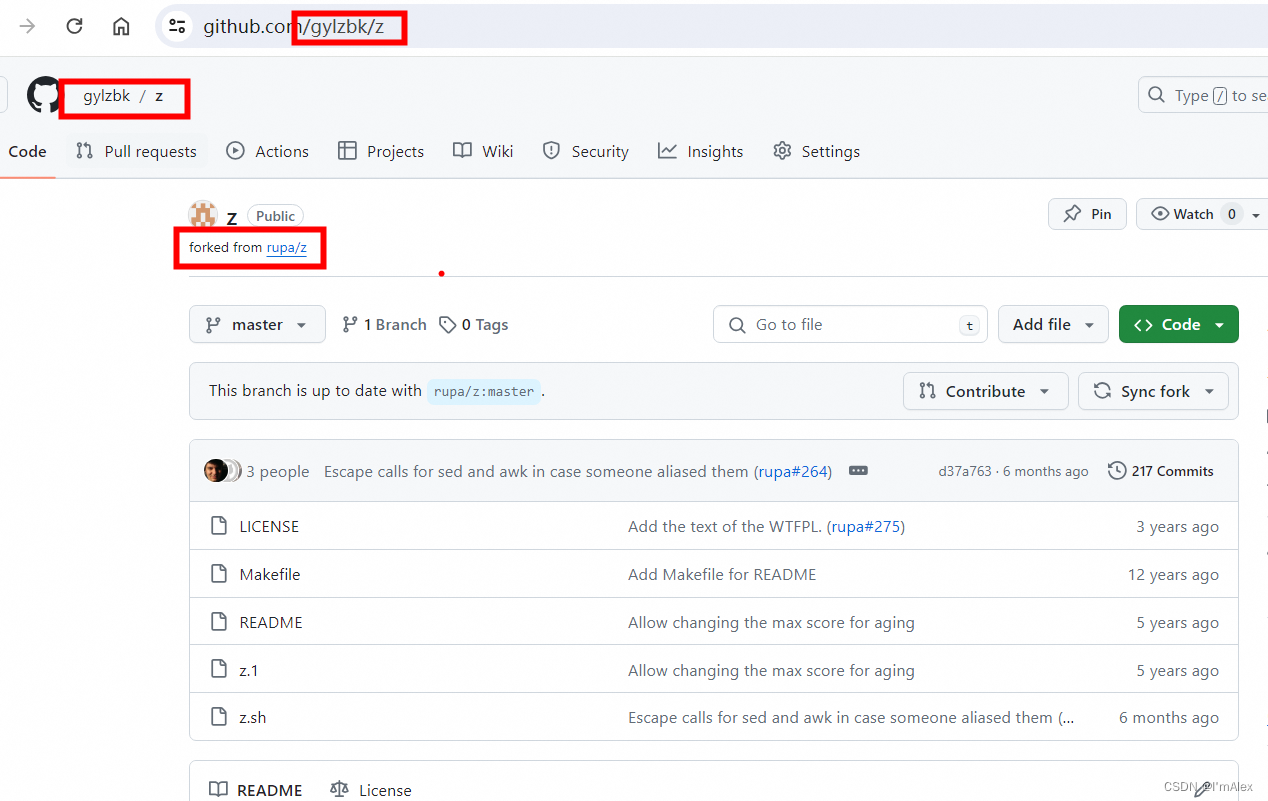Open the Actions tab
Screen dimensions: 1268x801
(268, 151)
